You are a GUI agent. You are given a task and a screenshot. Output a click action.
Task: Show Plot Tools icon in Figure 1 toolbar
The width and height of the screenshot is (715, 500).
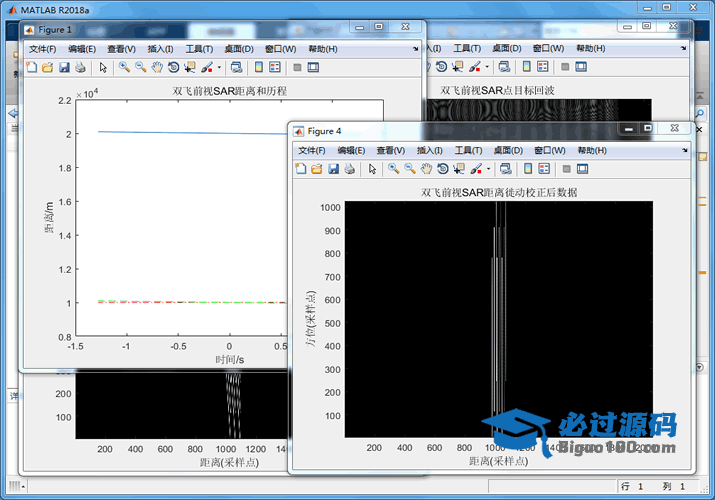313,67
